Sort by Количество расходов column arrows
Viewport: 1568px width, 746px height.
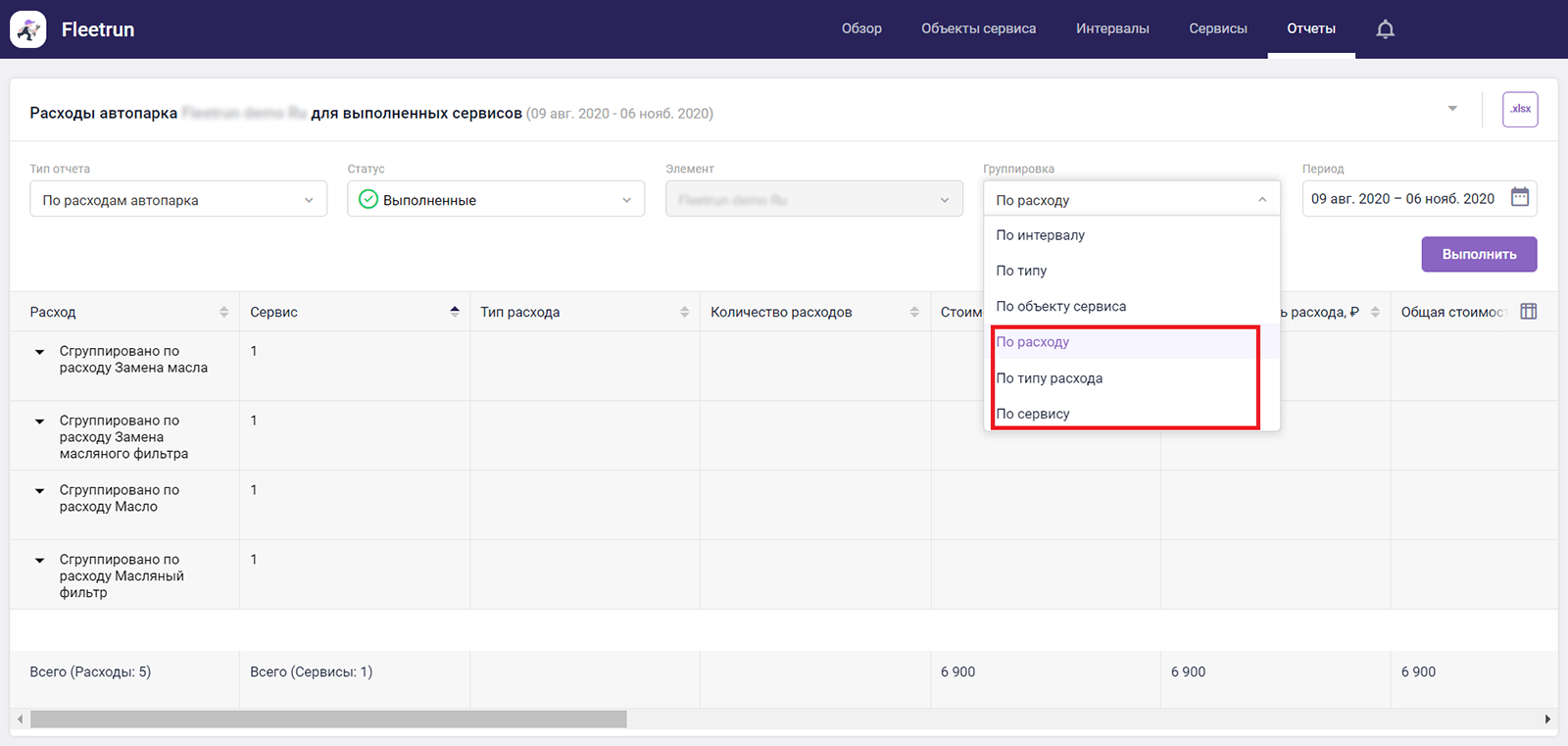tap(914, 312)
